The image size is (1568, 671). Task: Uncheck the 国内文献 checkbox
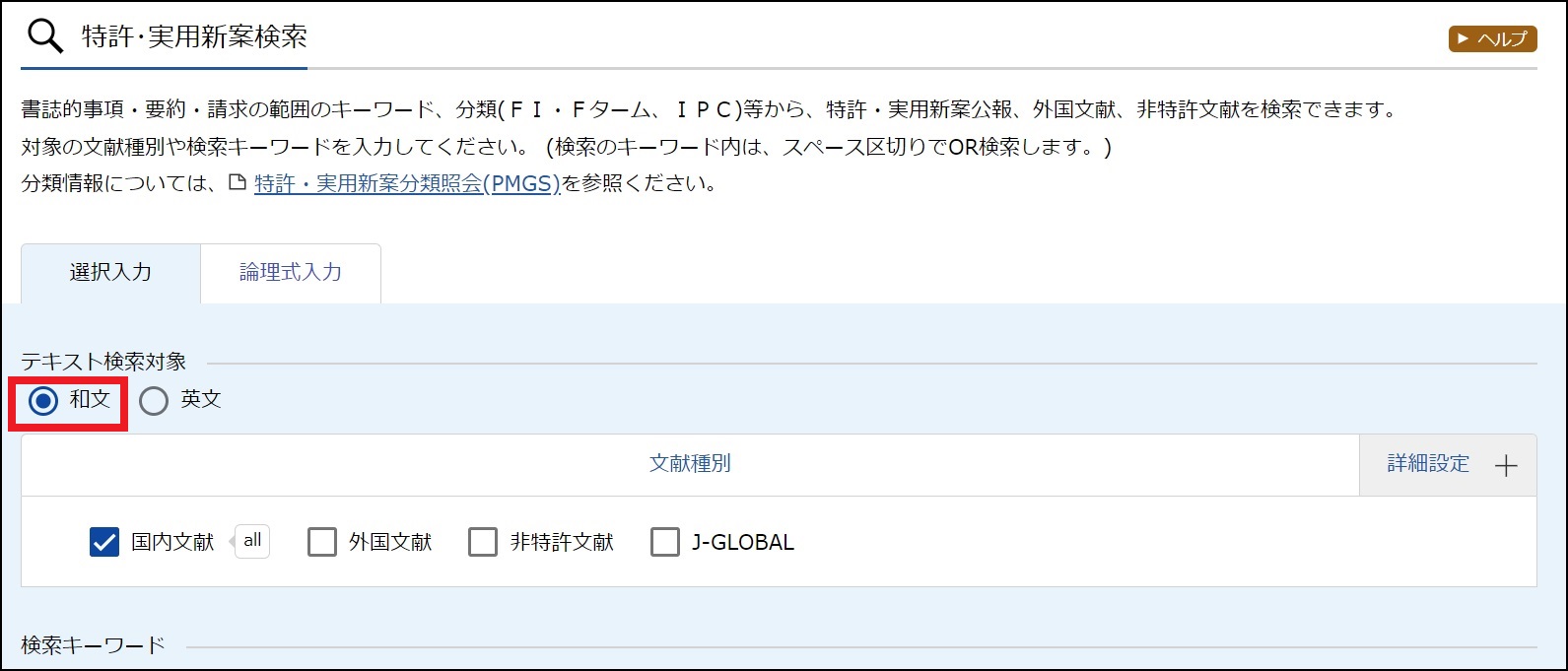(x=104, y=542)
